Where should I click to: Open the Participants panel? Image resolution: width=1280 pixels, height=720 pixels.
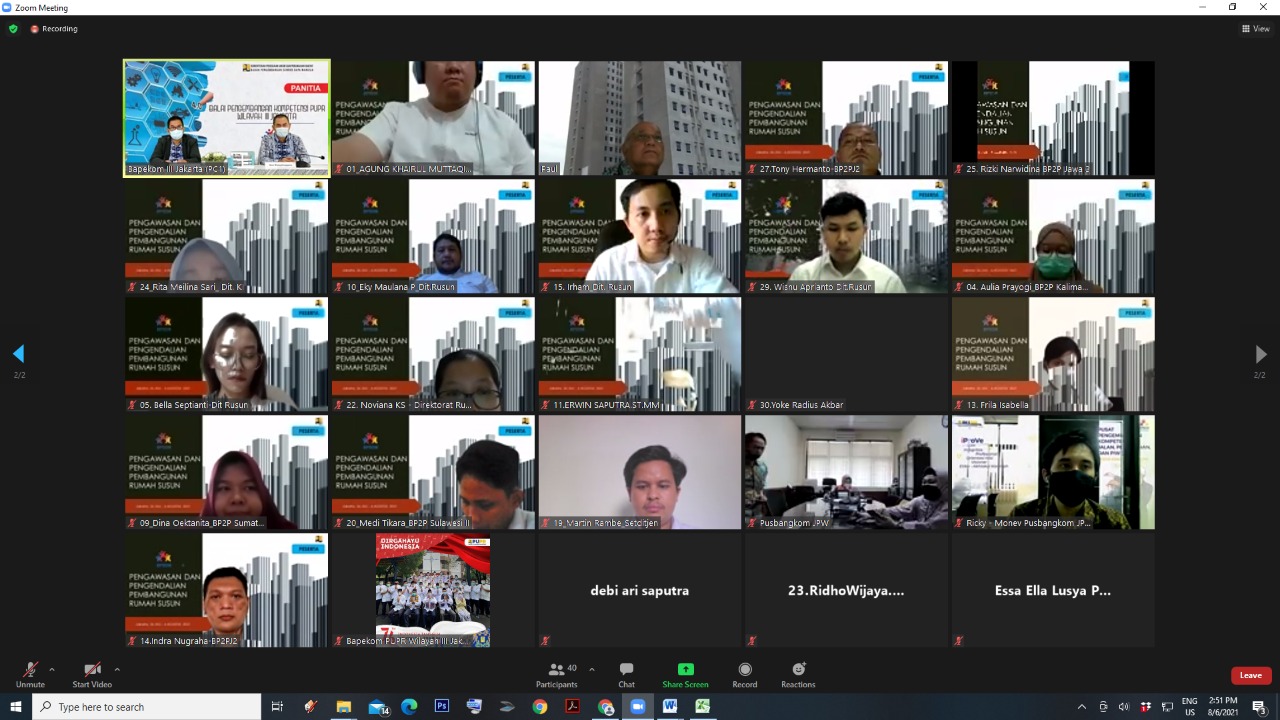point(556,675)
